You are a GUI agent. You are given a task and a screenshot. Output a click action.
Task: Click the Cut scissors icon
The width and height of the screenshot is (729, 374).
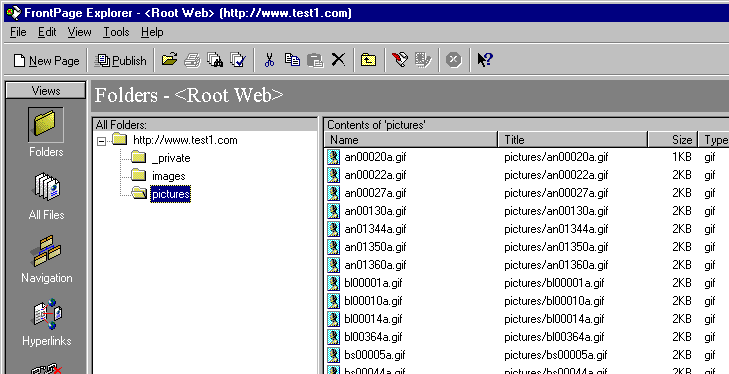[x=269, y=60]
